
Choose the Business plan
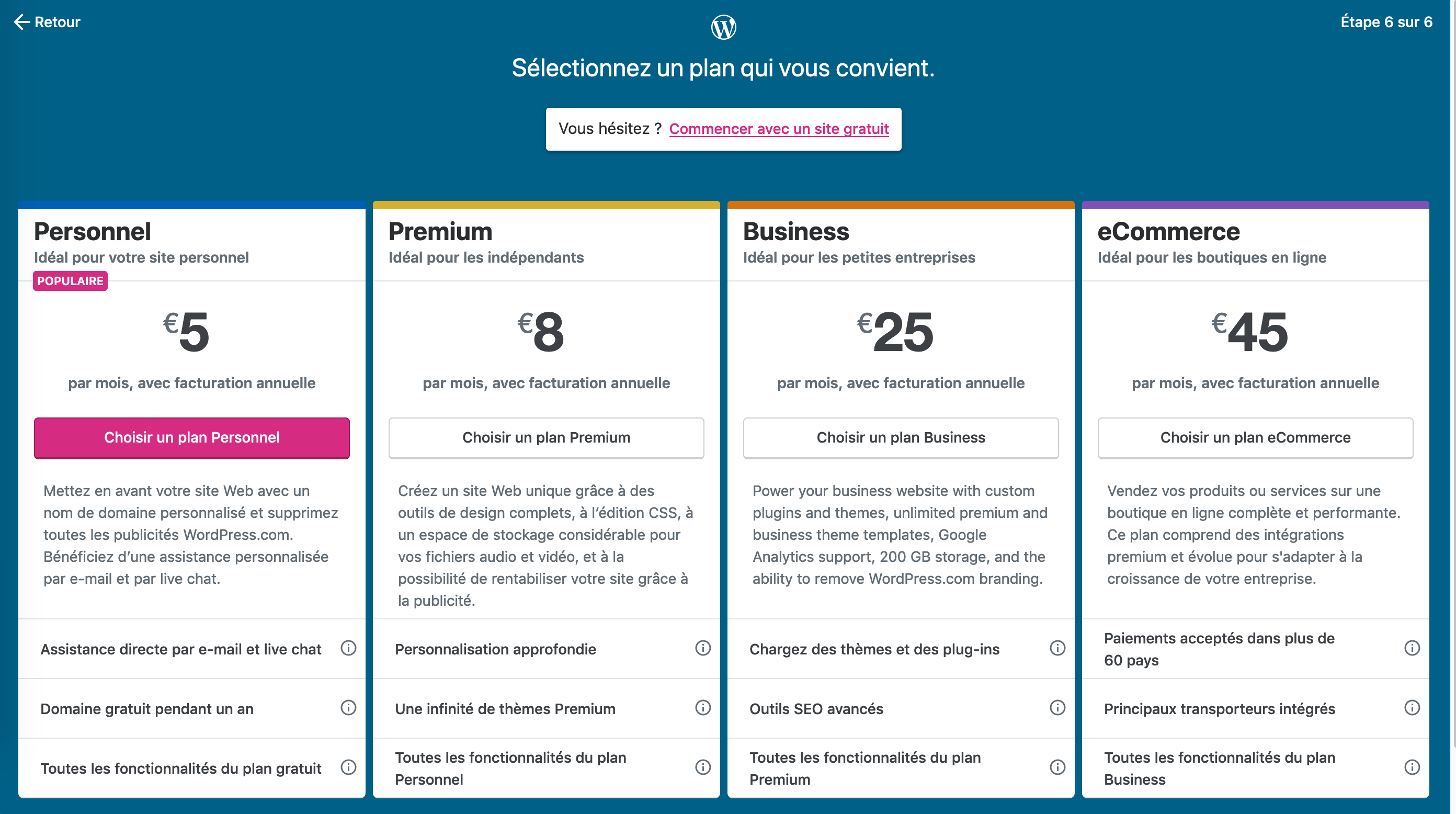901,437
